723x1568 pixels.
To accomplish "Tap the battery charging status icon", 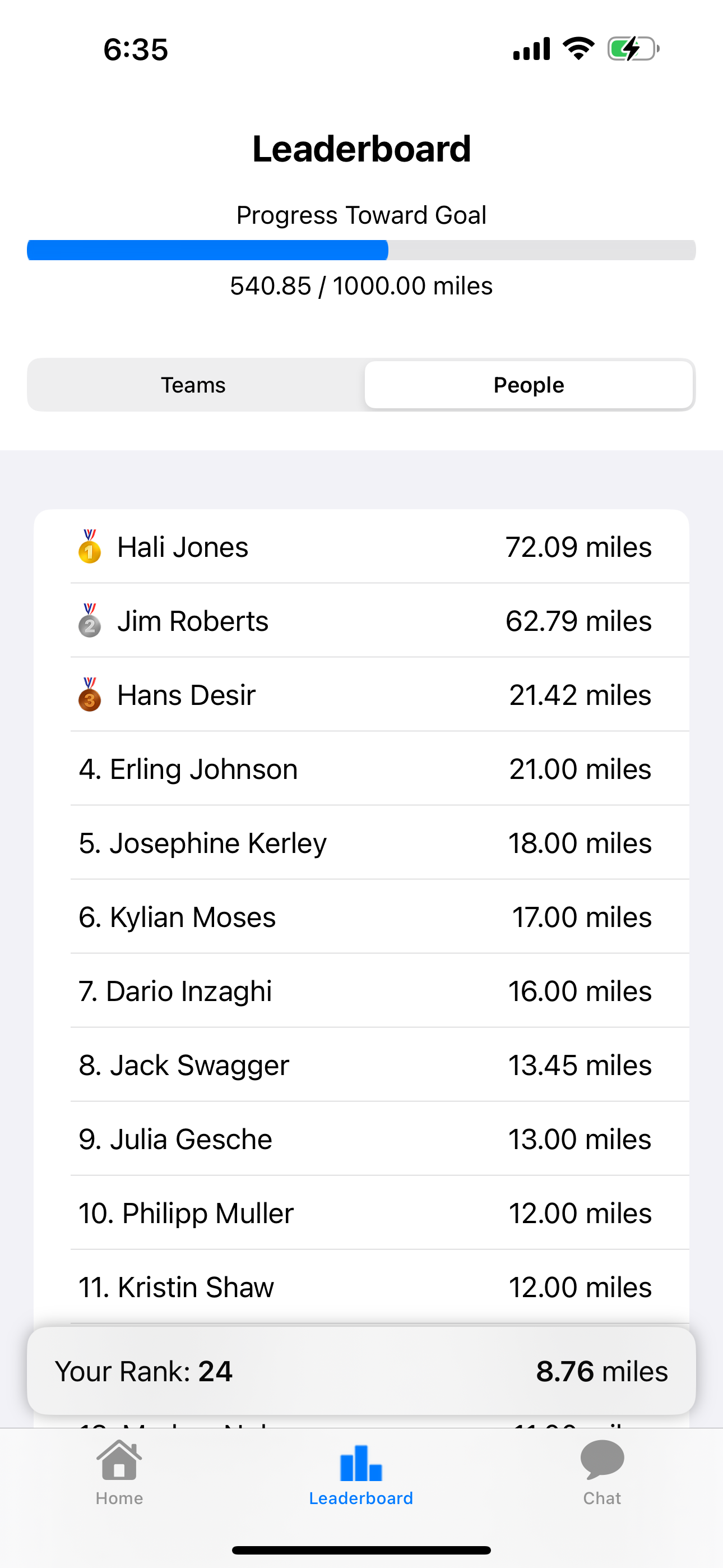I will [633, 49].
